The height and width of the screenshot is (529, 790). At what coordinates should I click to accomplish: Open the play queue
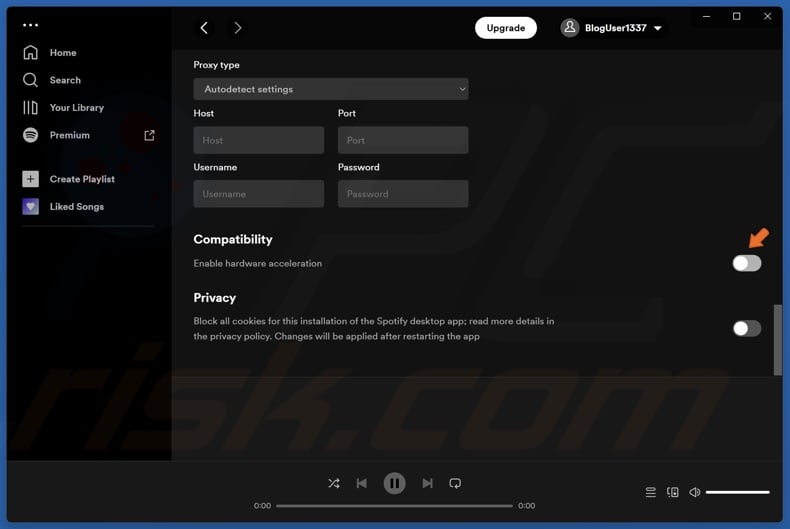pyautogui.click(x=650, y=492)
